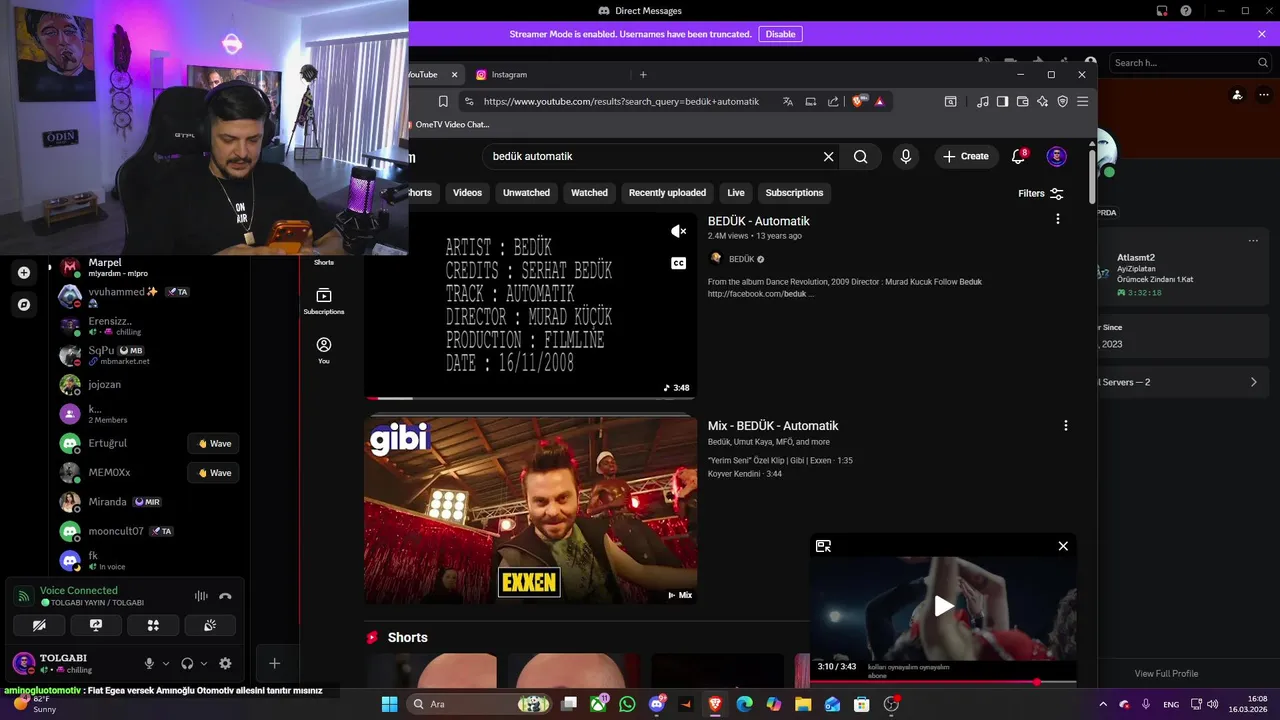Viewport: 1280px width, 720px height.
Task: Open Brave Wallet icon
Action: pyautogui.click(x=1022, y=101)
